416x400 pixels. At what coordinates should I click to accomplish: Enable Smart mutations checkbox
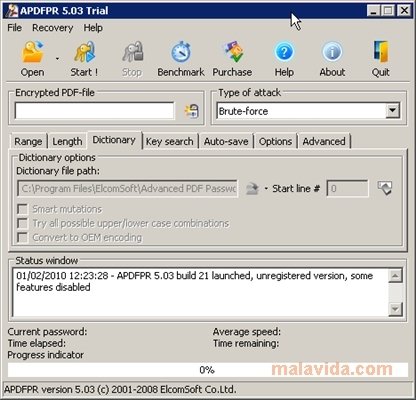tap(22, 209)
